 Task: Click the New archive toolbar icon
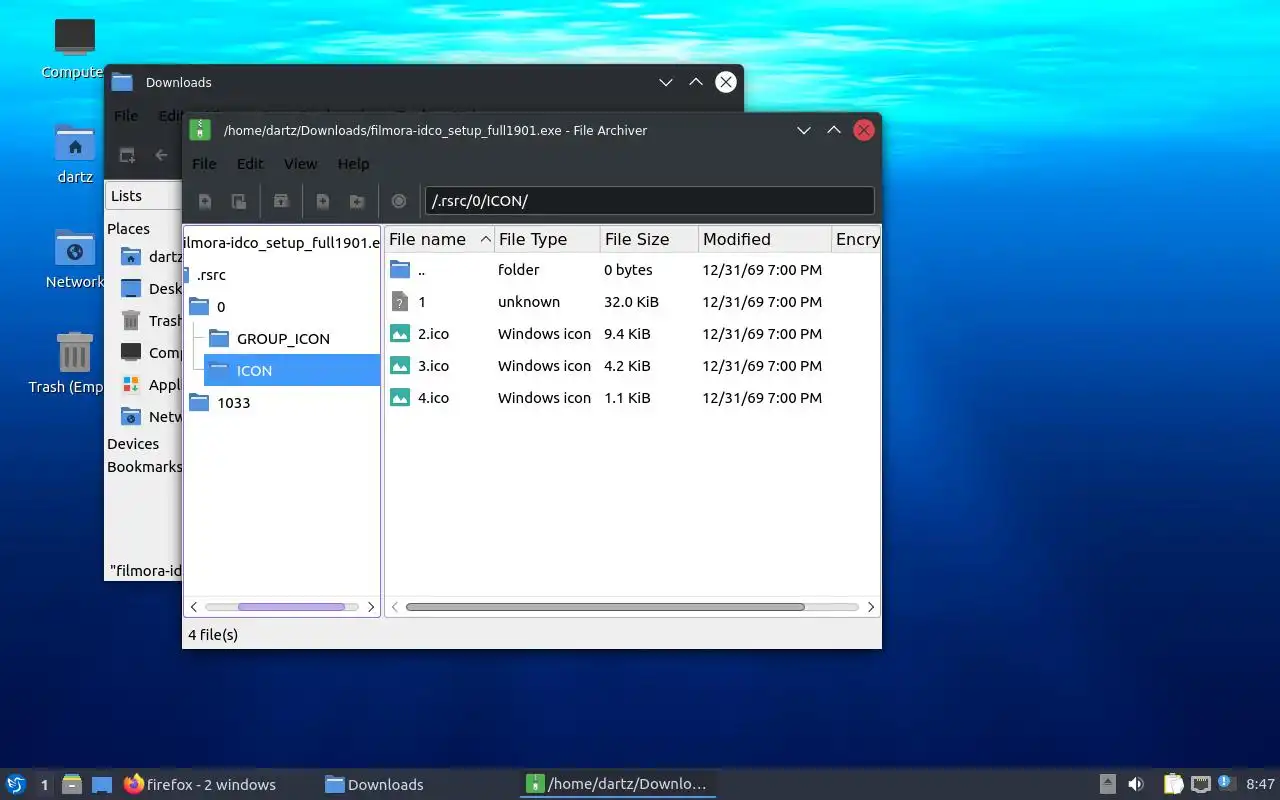(x=205, y=201)
